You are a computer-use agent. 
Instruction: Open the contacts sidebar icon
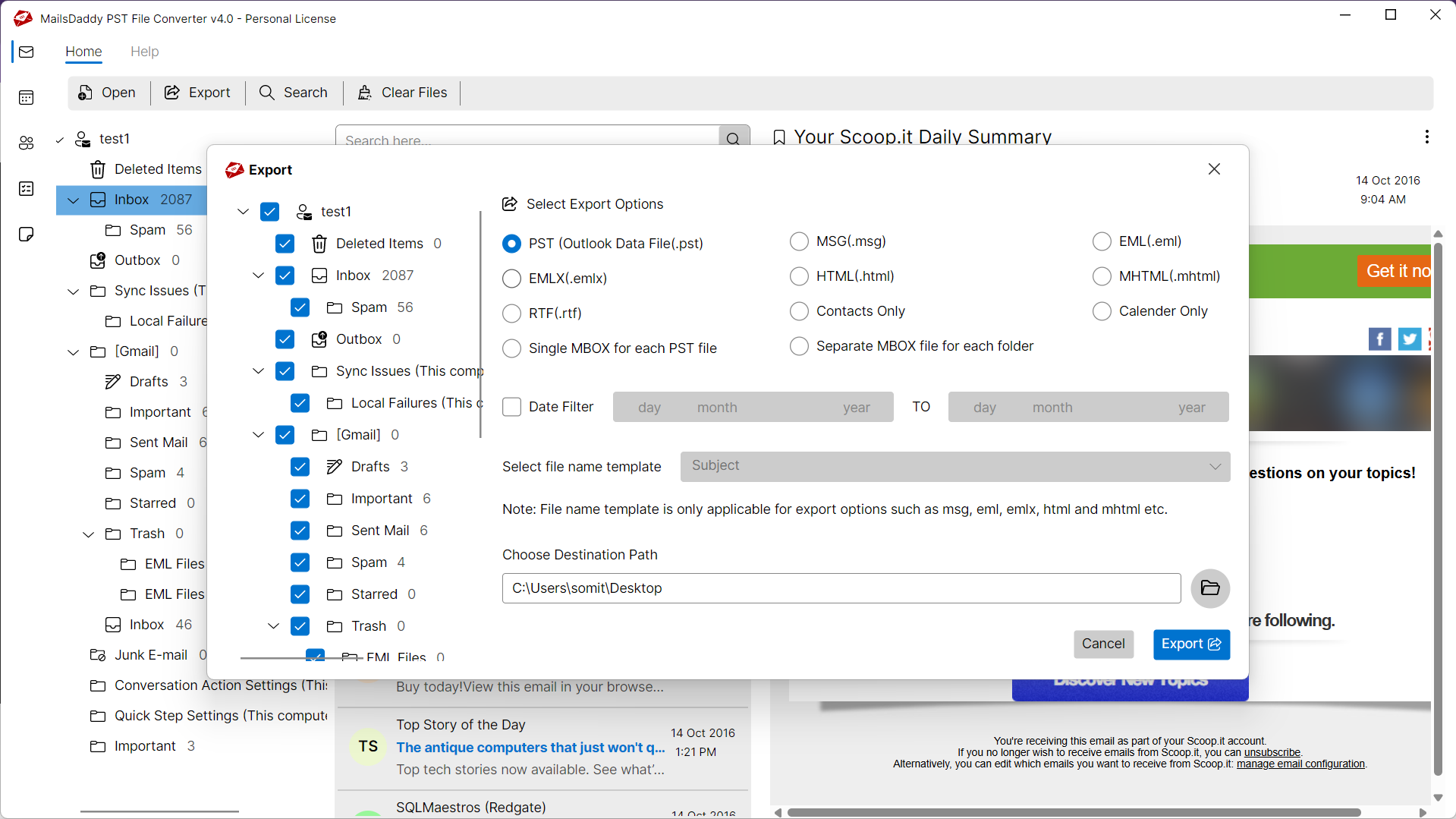(x=27, y=143)
